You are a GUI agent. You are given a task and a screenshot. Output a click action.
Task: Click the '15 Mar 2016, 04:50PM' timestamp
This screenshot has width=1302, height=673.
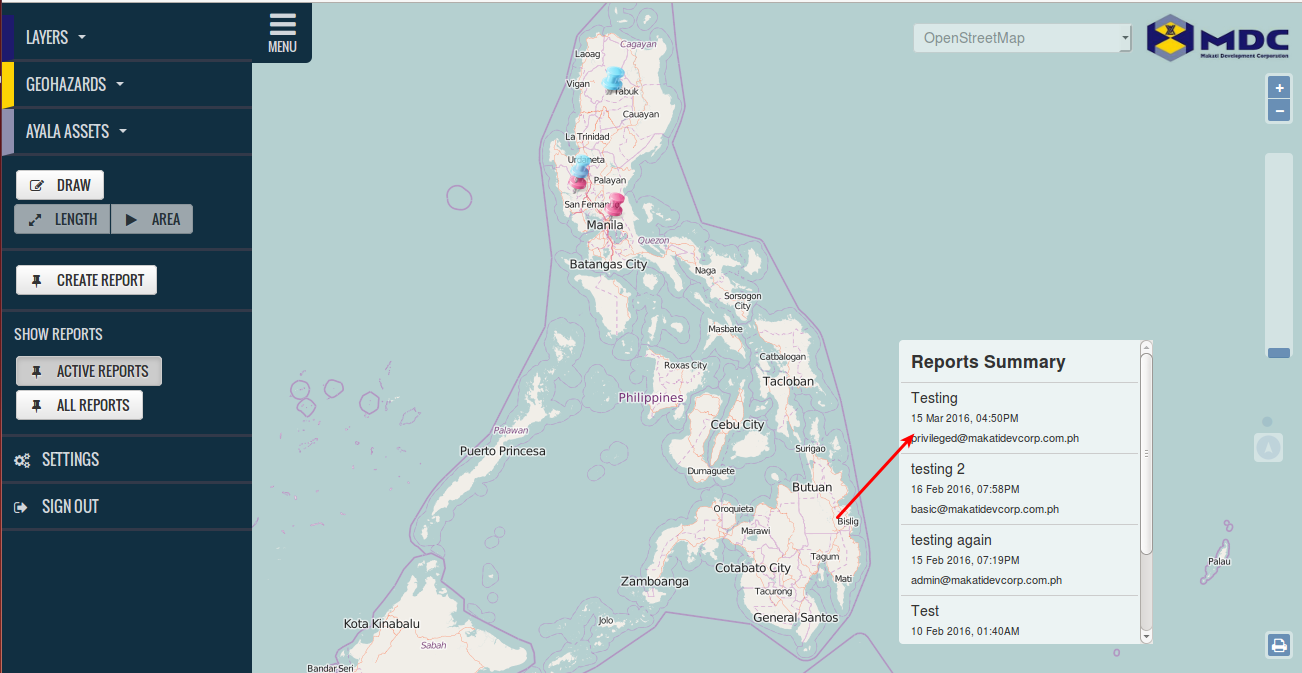coord(965,418)
